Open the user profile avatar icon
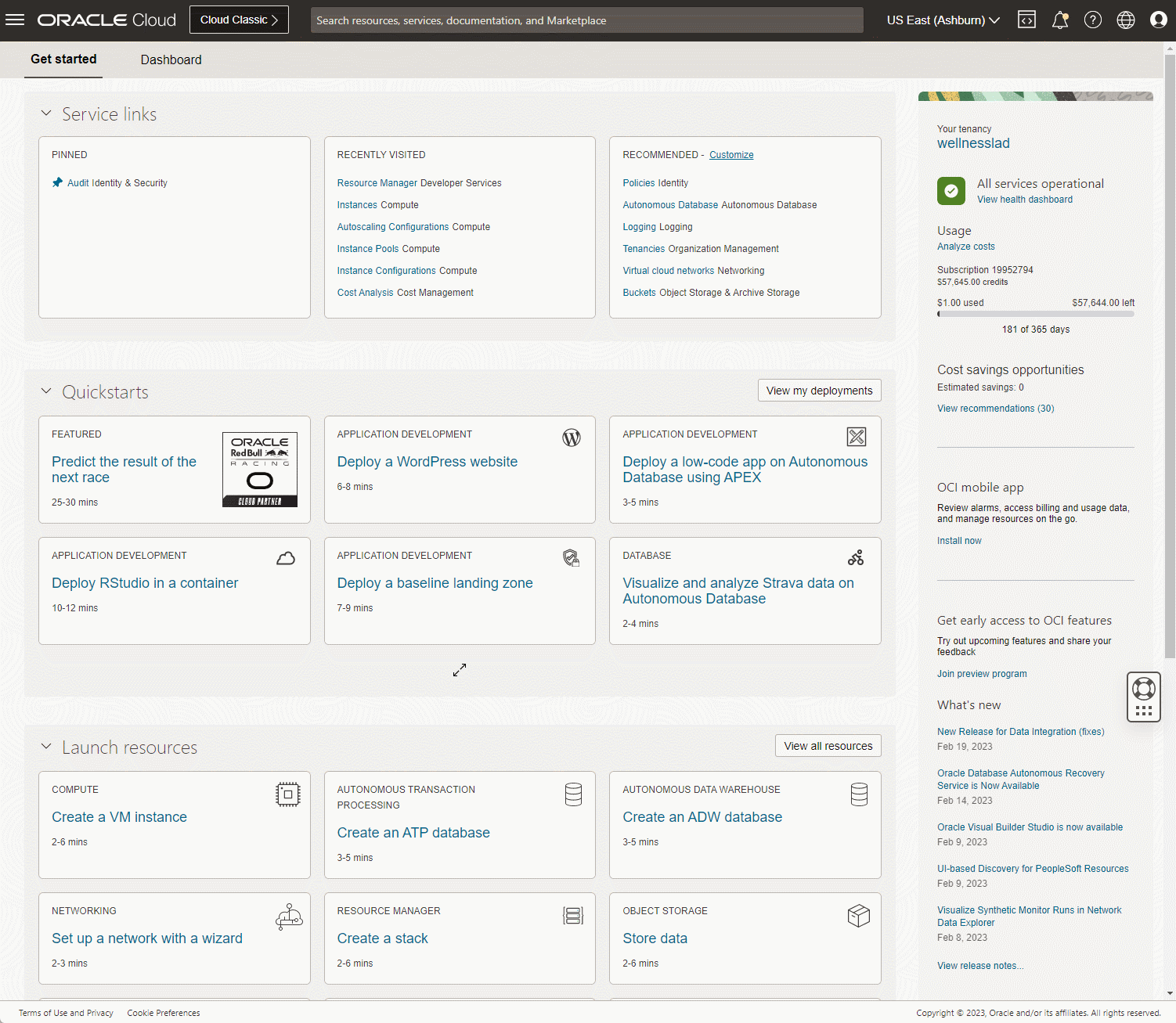The height and width of the screenshot is (1023, 1176). click(1158, 20)
